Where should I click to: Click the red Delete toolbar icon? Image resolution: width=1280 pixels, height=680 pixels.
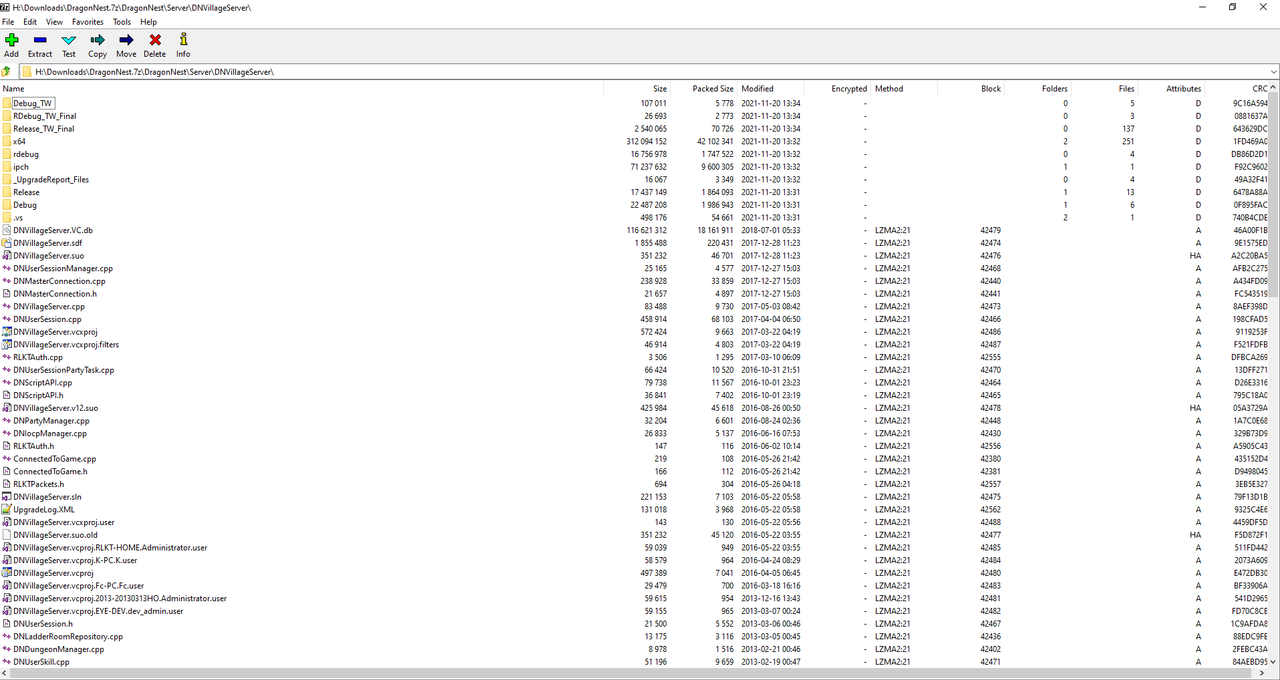tap(155, 40)
